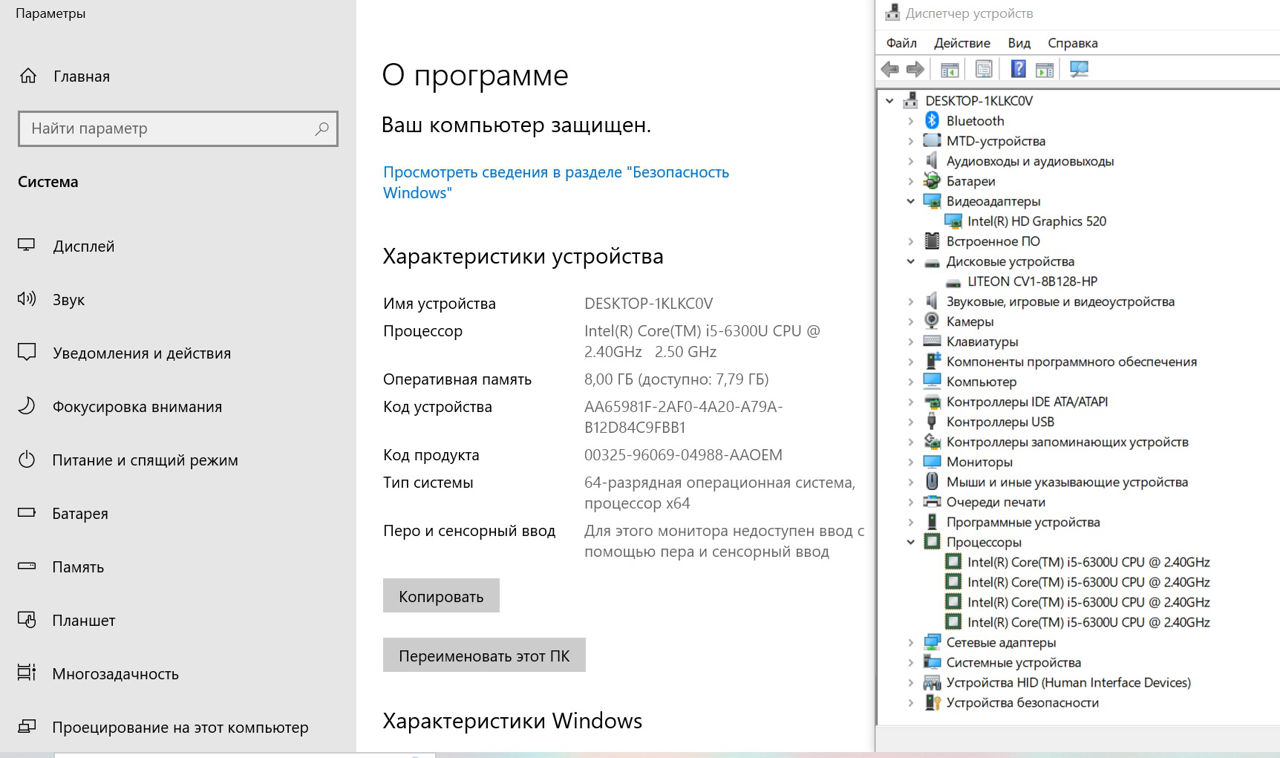
Task: Focus the Найти параметр search field
Action: pyautogui.click(x=178, y=128)
